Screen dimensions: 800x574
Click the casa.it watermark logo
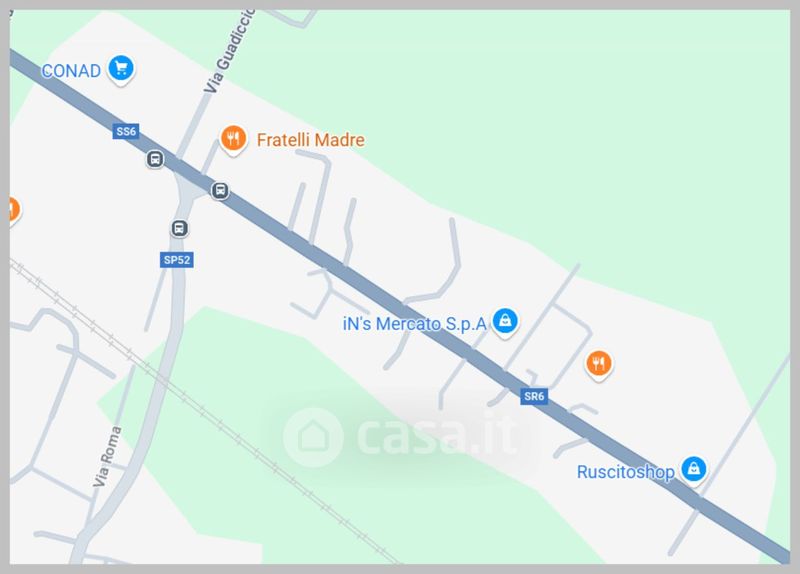pos(401,437)
